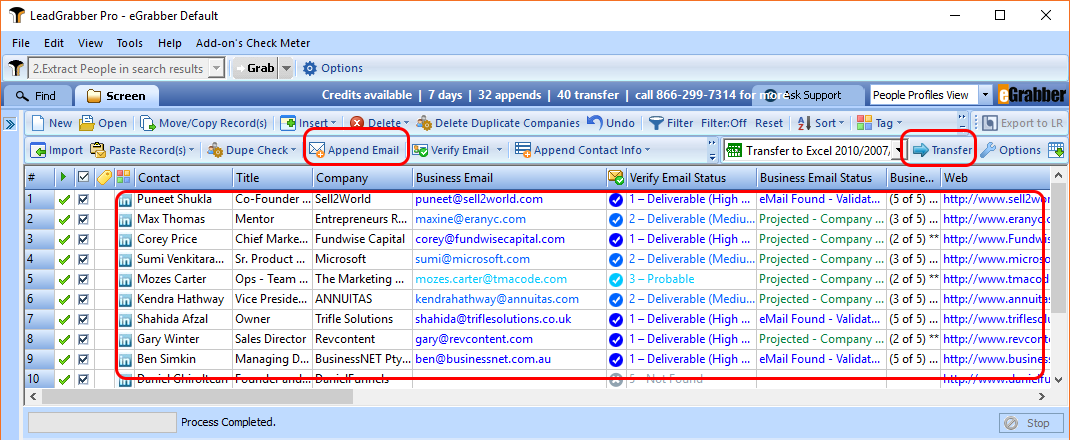Undo the last action

[x=611, y=123]
